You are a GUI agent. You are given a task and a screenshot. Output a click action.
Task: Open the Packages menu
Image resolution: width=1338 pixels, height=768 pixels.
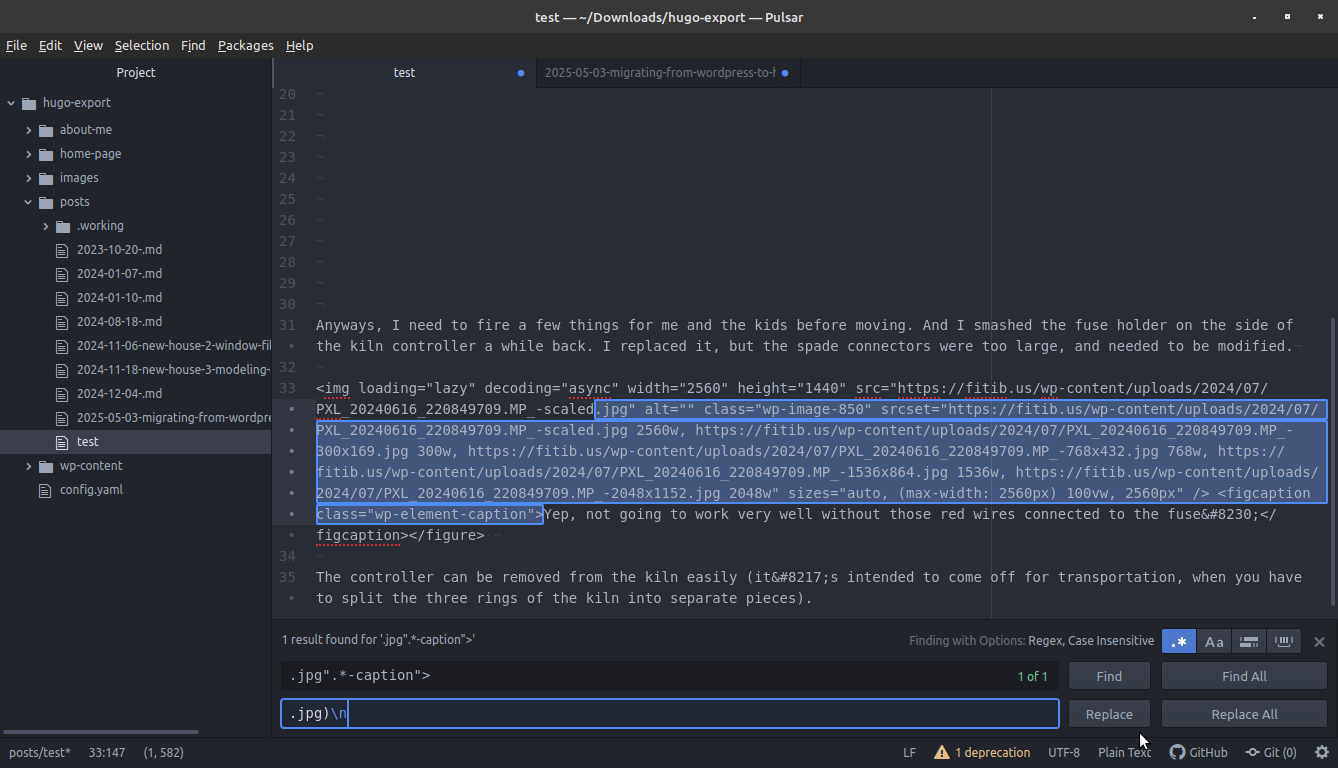pos(245,45)
